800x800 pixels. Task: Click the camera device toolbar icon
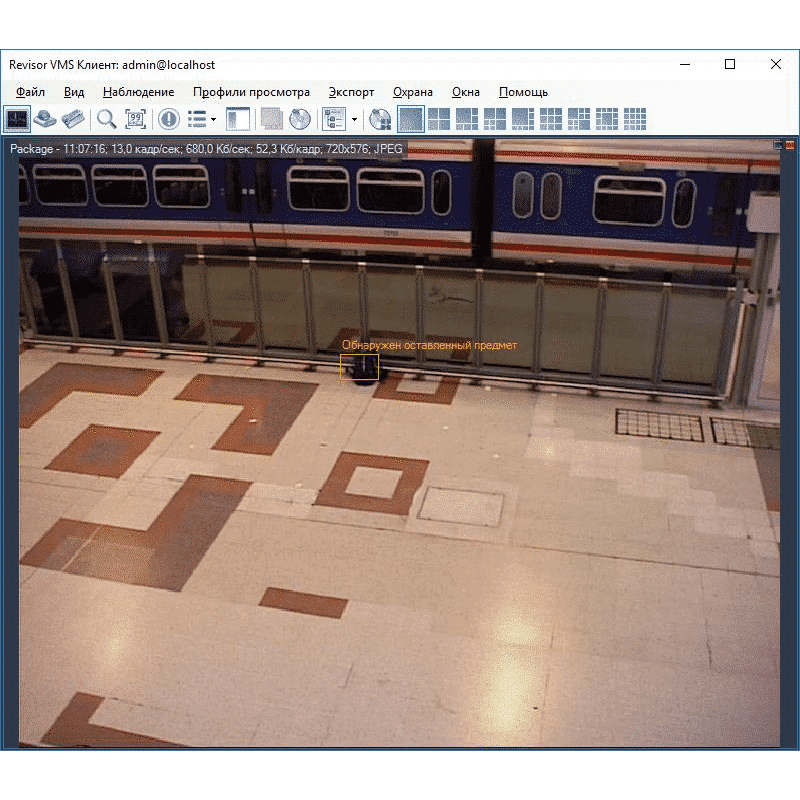[x=45, y=119]
